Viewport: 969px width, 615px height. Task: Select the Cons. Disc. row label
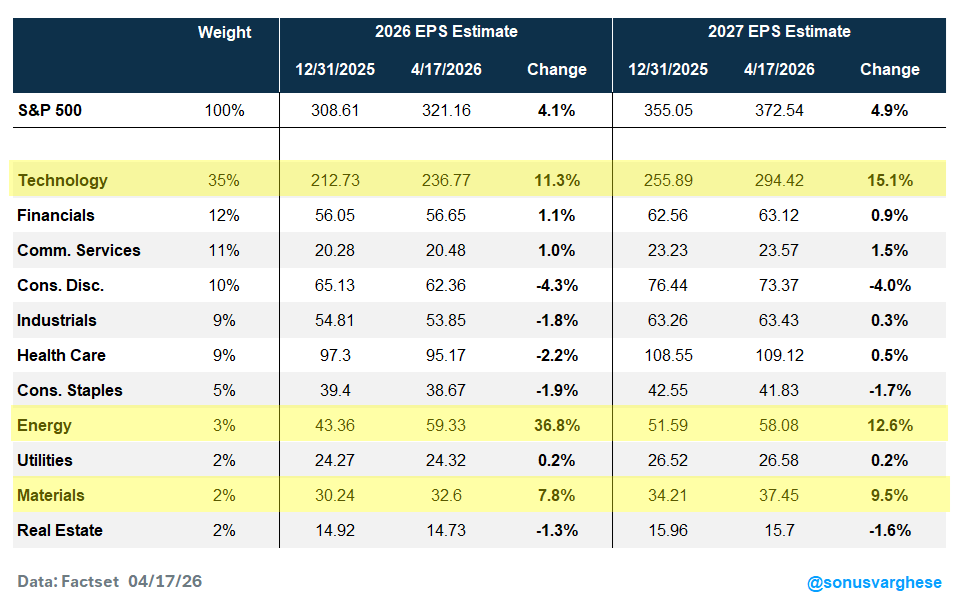coord(61,285)
